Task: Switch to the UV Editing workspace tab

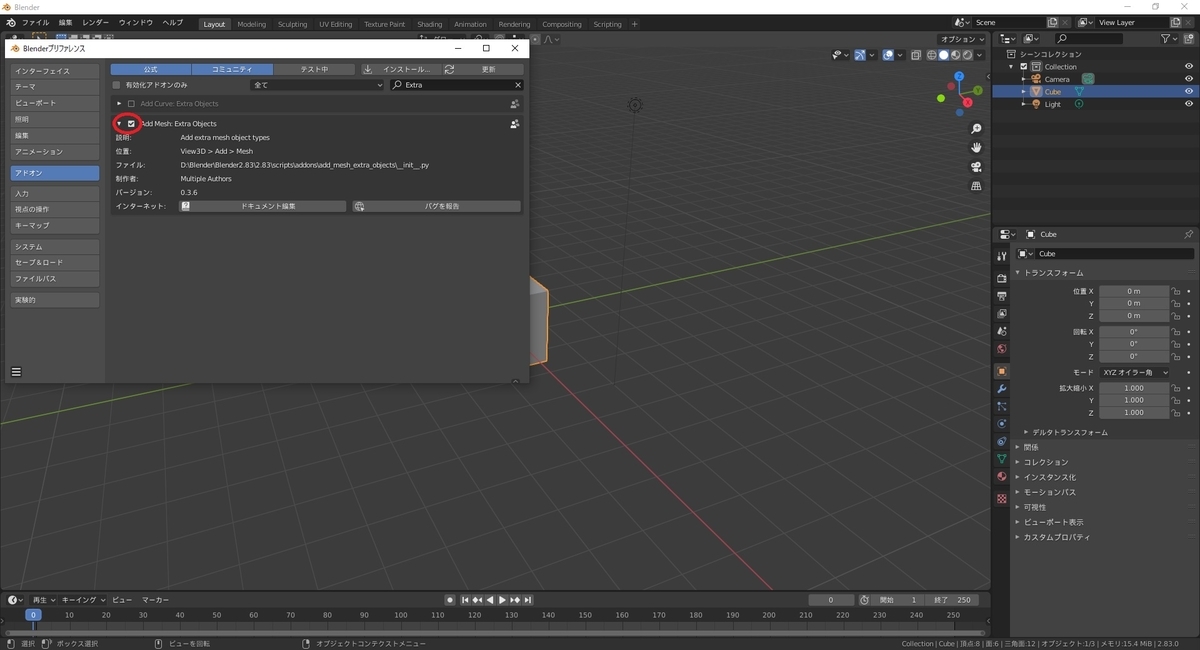Action: [336, 24]
